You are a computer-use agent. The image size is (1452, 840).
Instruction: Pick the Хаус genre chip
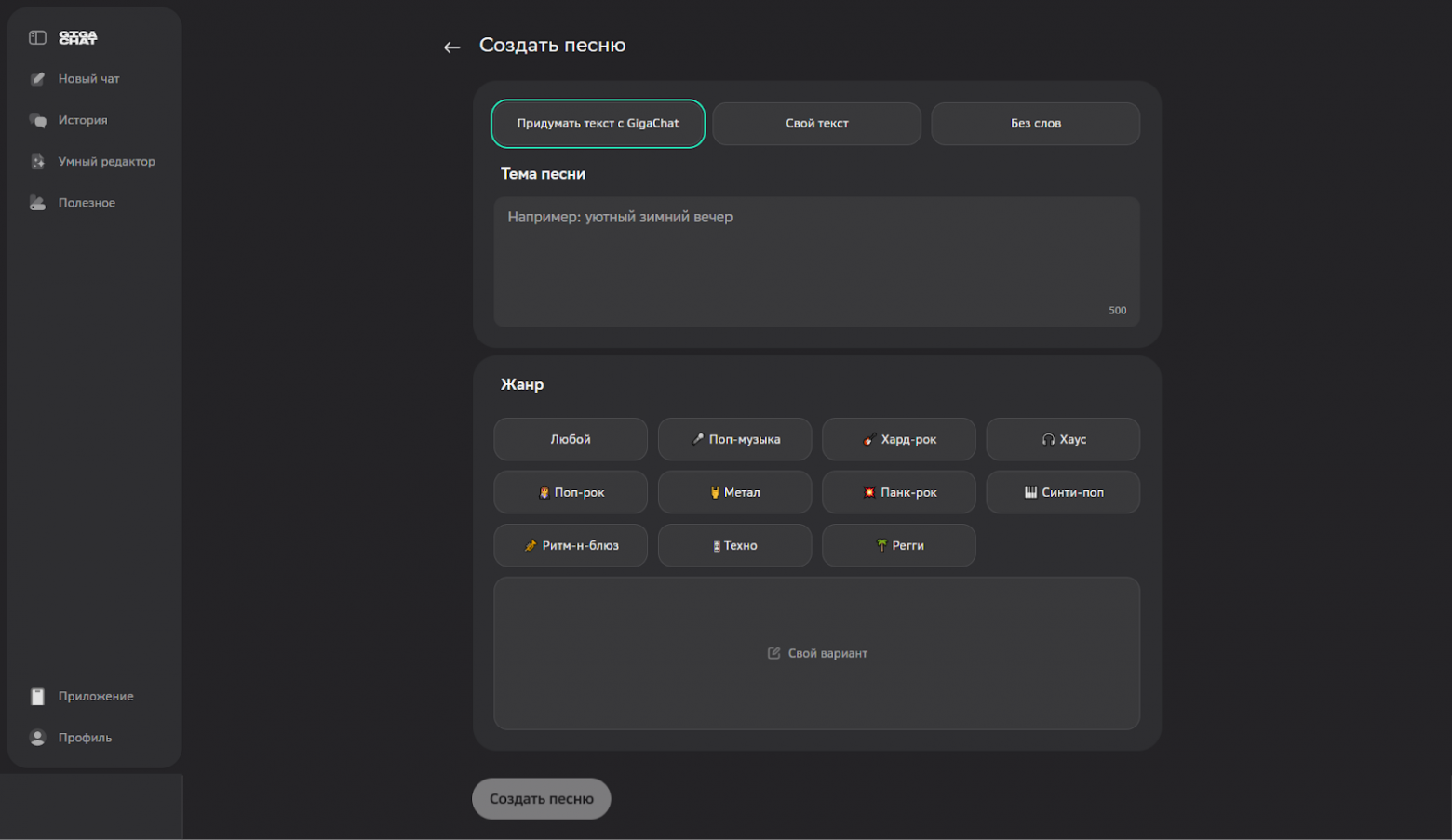point(1062,439)
